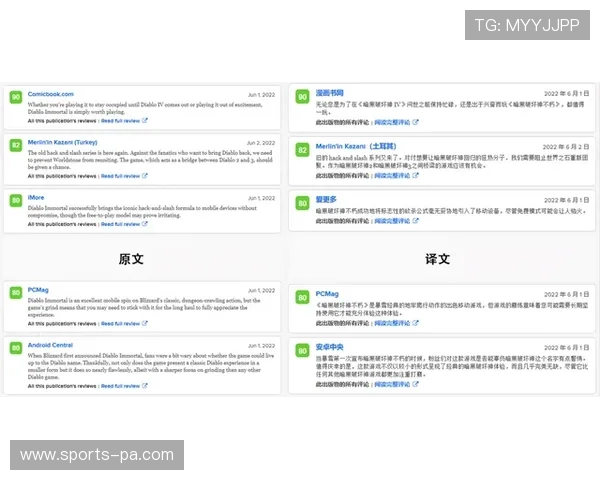The width and height of the screenshot is (600, 480).
Task: Click the 原文 heading
Action: point(131,259)
